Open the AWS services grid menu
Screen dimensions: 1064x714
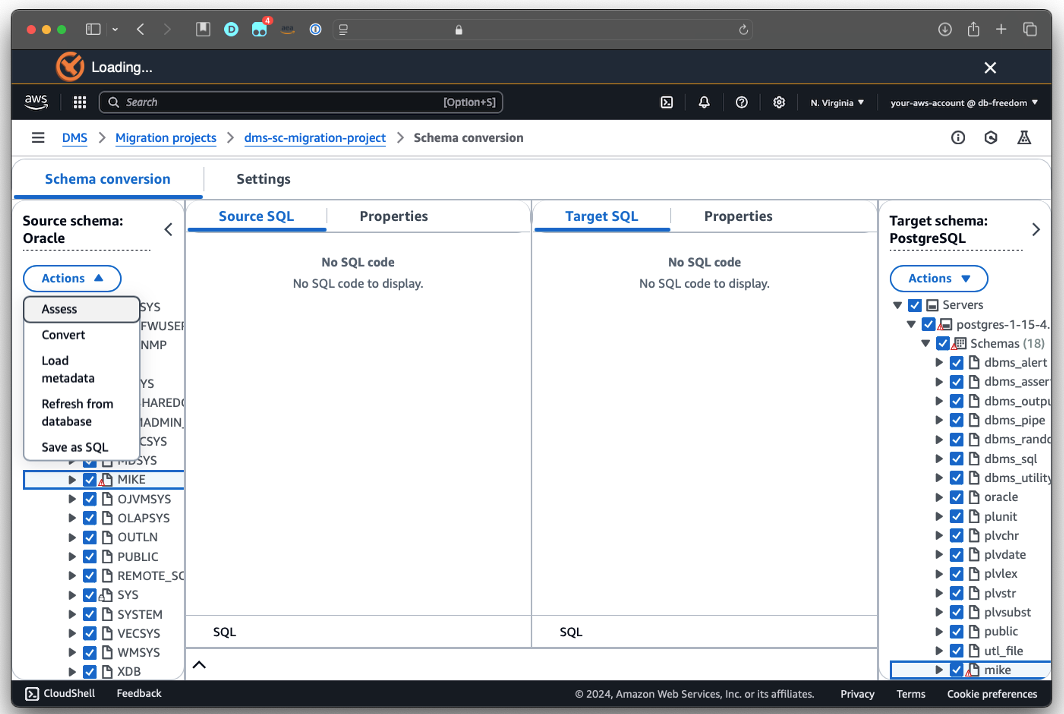pos(79,102)
